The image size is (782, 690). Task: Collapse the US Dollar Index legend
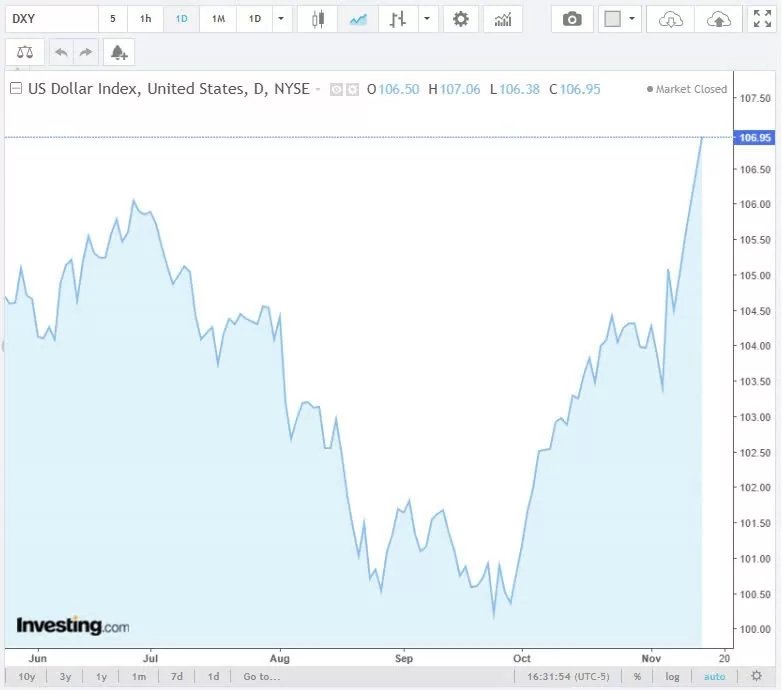pyautogui.click(x=15, y=89)
